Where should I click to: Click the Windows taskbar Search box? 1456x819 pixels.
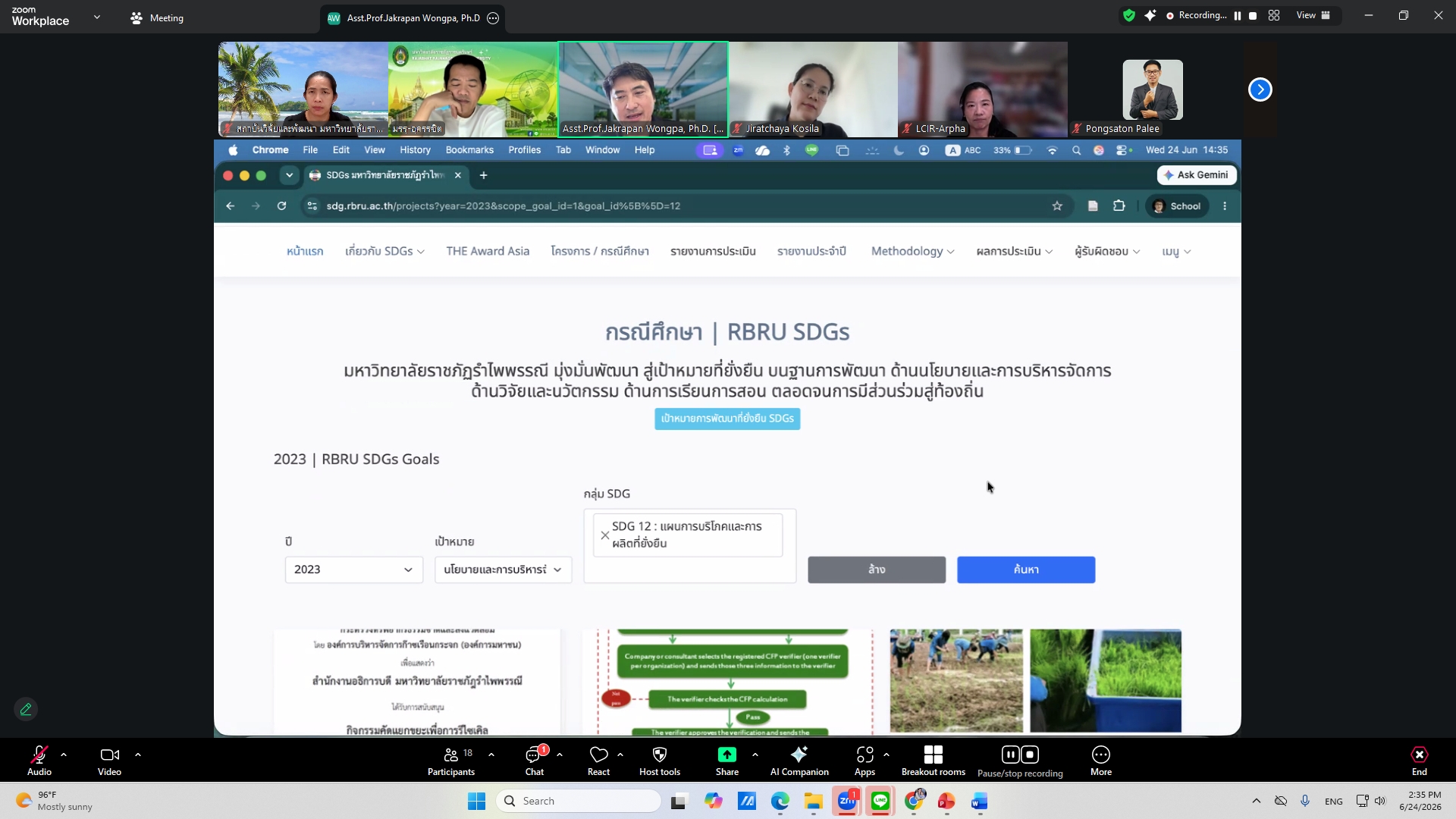pyautogui.click(x=579, y=801)
